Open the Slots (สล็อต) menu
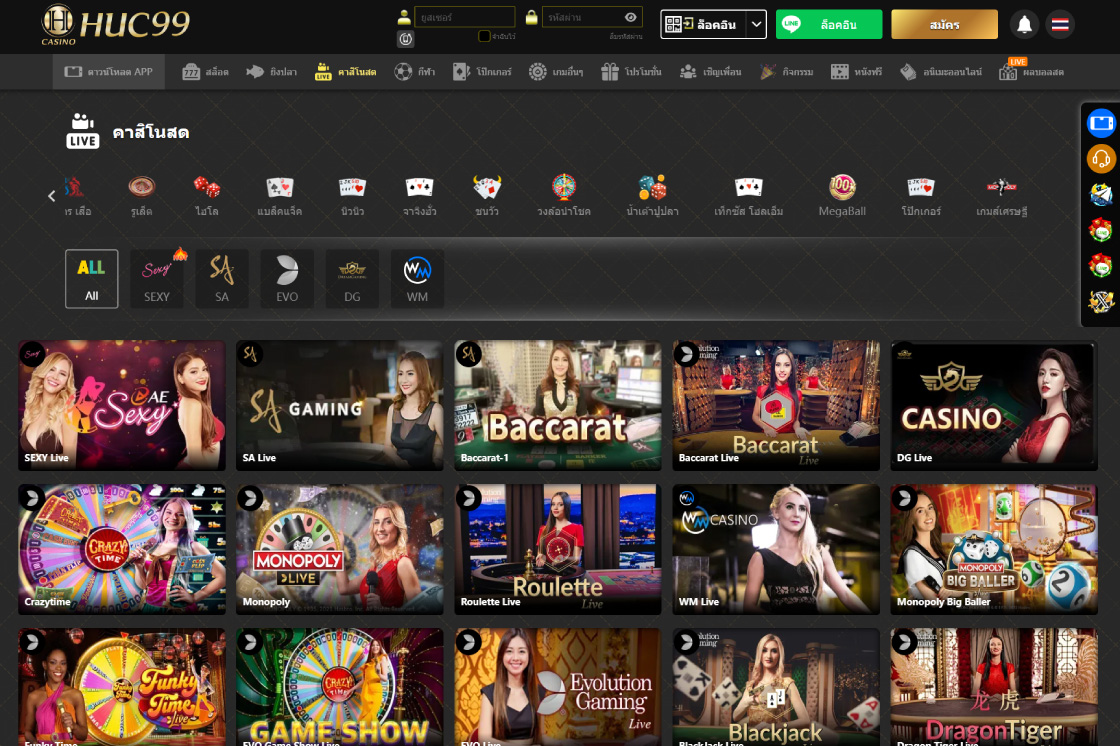This screenshot has width=1120, height=746. pyautogui.click(x=206, y=72)
